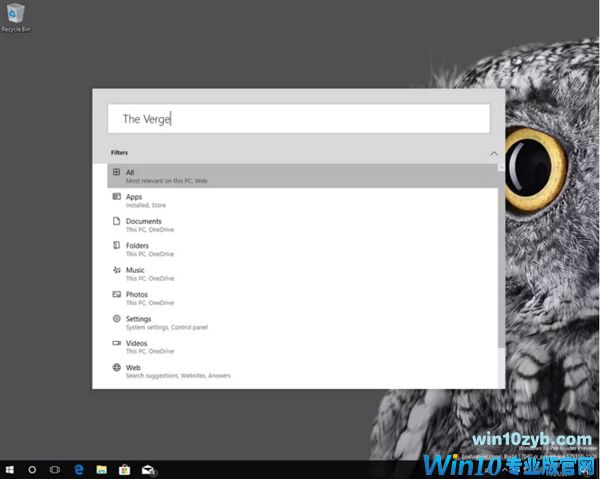Image resolution: width=600 pixels, height=479 pixels.
Task: Open the Store app from taskbar
Action: click(x=124, y=469)
